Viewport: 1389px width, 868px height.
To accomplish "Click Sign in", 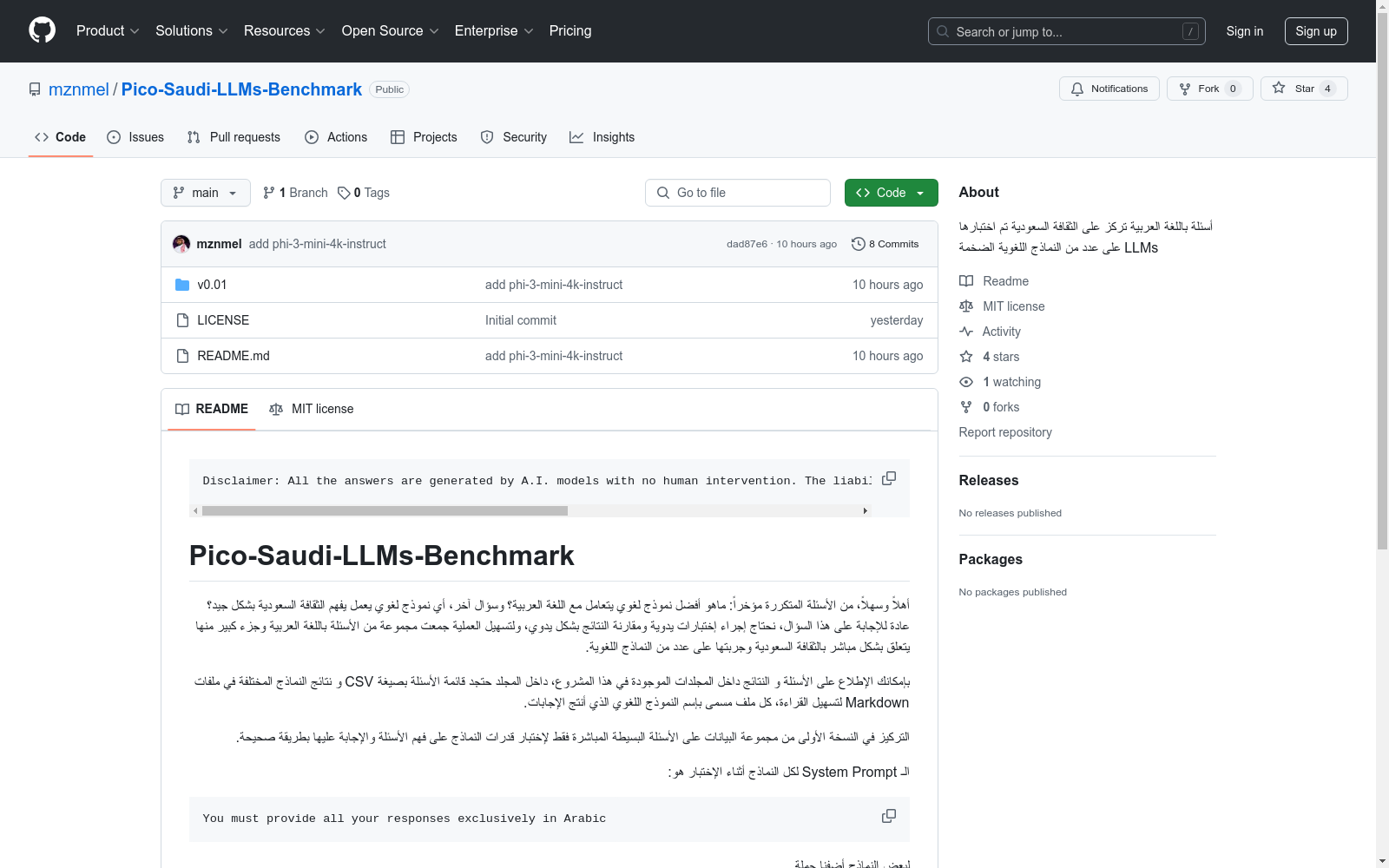I will pos(1245,31).
